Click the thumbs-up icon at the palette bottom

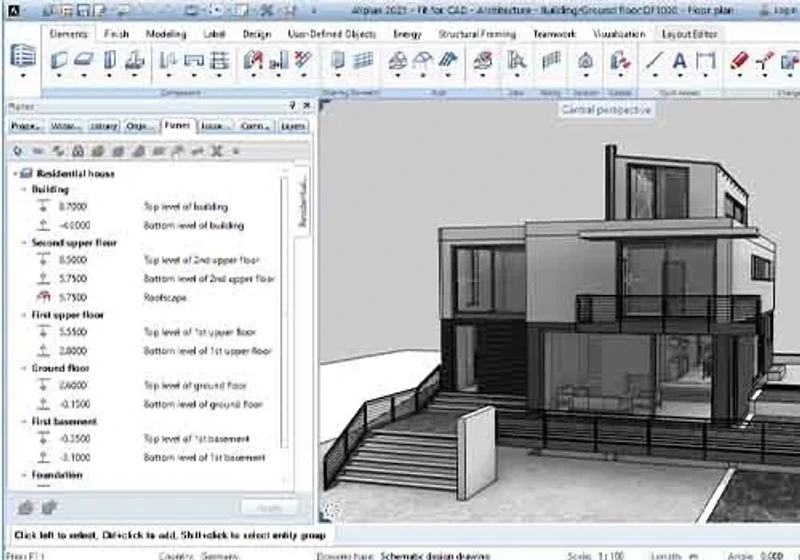pos(26,507)
